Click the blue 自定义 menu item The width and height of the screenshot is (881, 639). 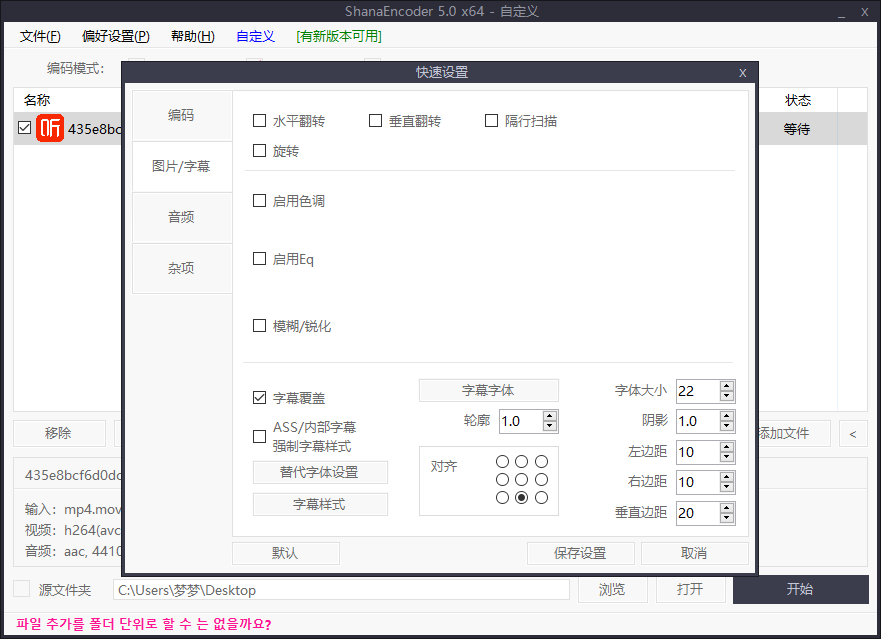tap(256, 37)
